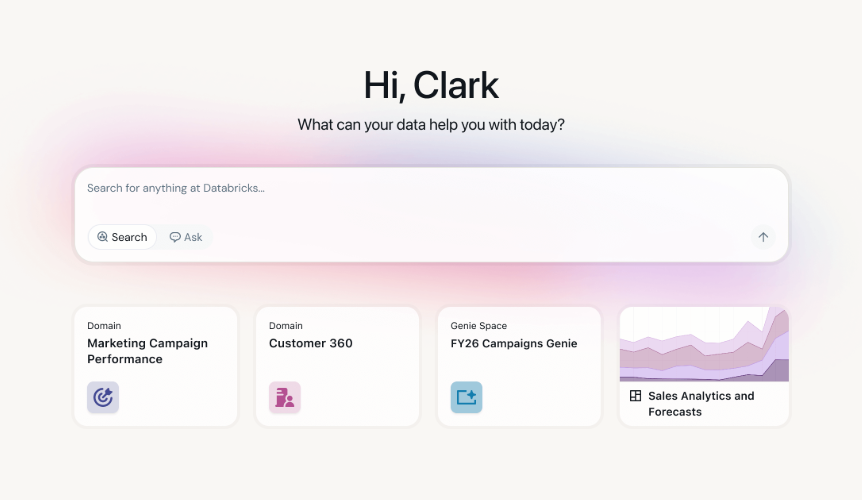Switch to Ask mode
This screenshot has width=862, height=500.
[x=186, y=237]
